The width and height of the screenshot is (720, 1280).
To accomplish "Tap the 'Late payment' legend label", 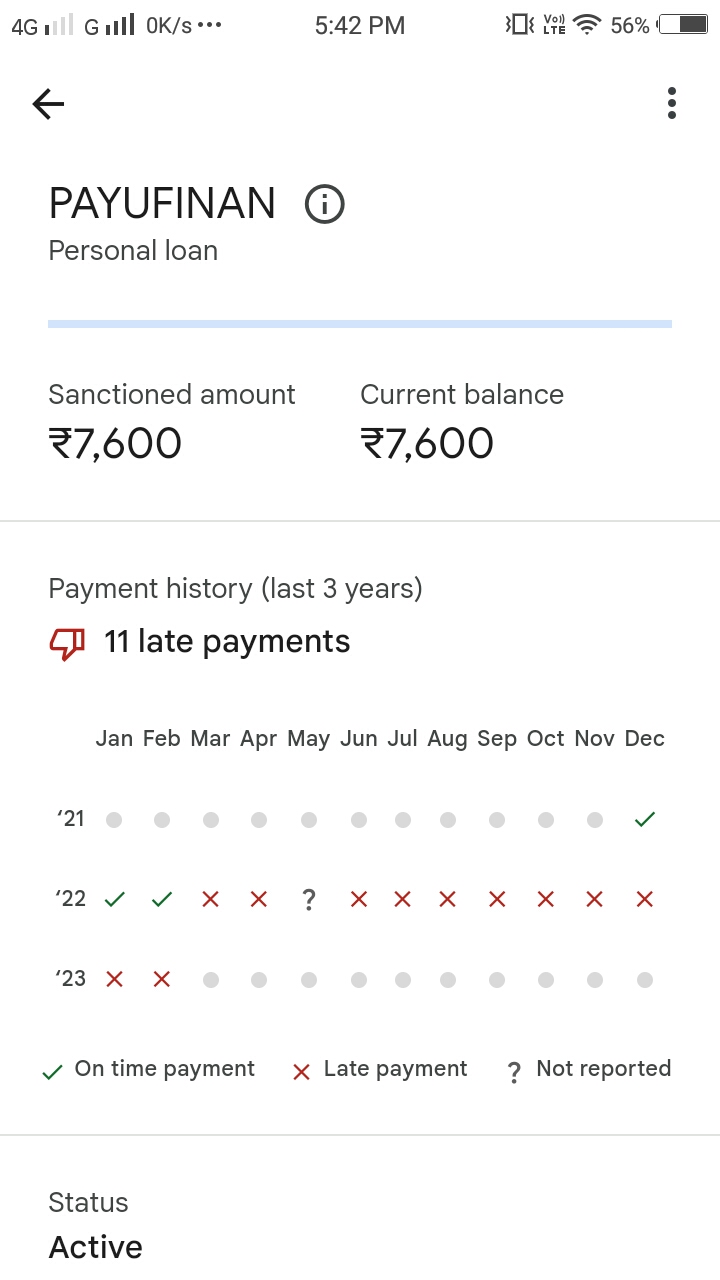I will (x=395, y=1069).
